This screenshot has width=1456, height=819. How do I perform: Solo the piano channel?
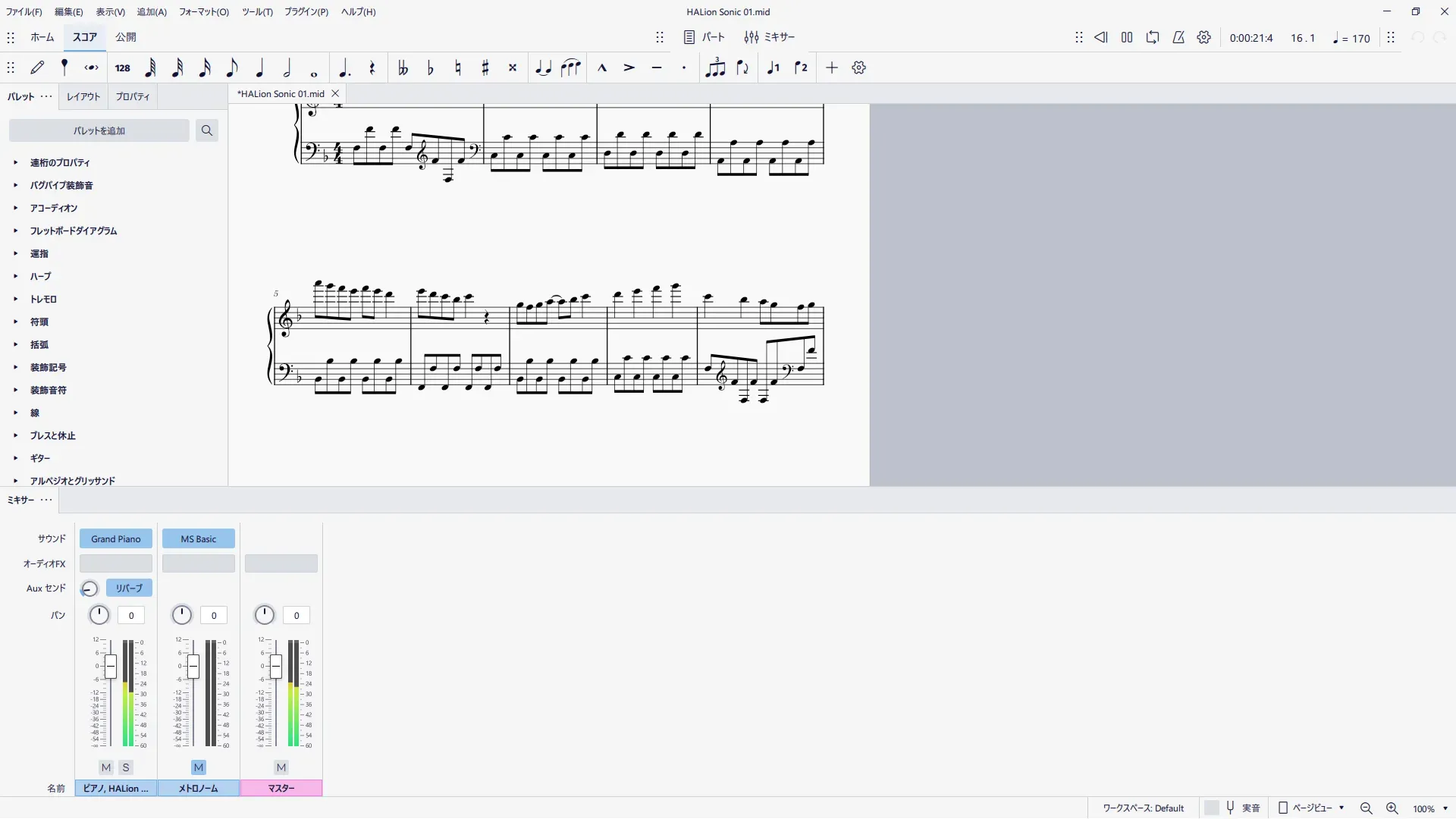(126, 767)
